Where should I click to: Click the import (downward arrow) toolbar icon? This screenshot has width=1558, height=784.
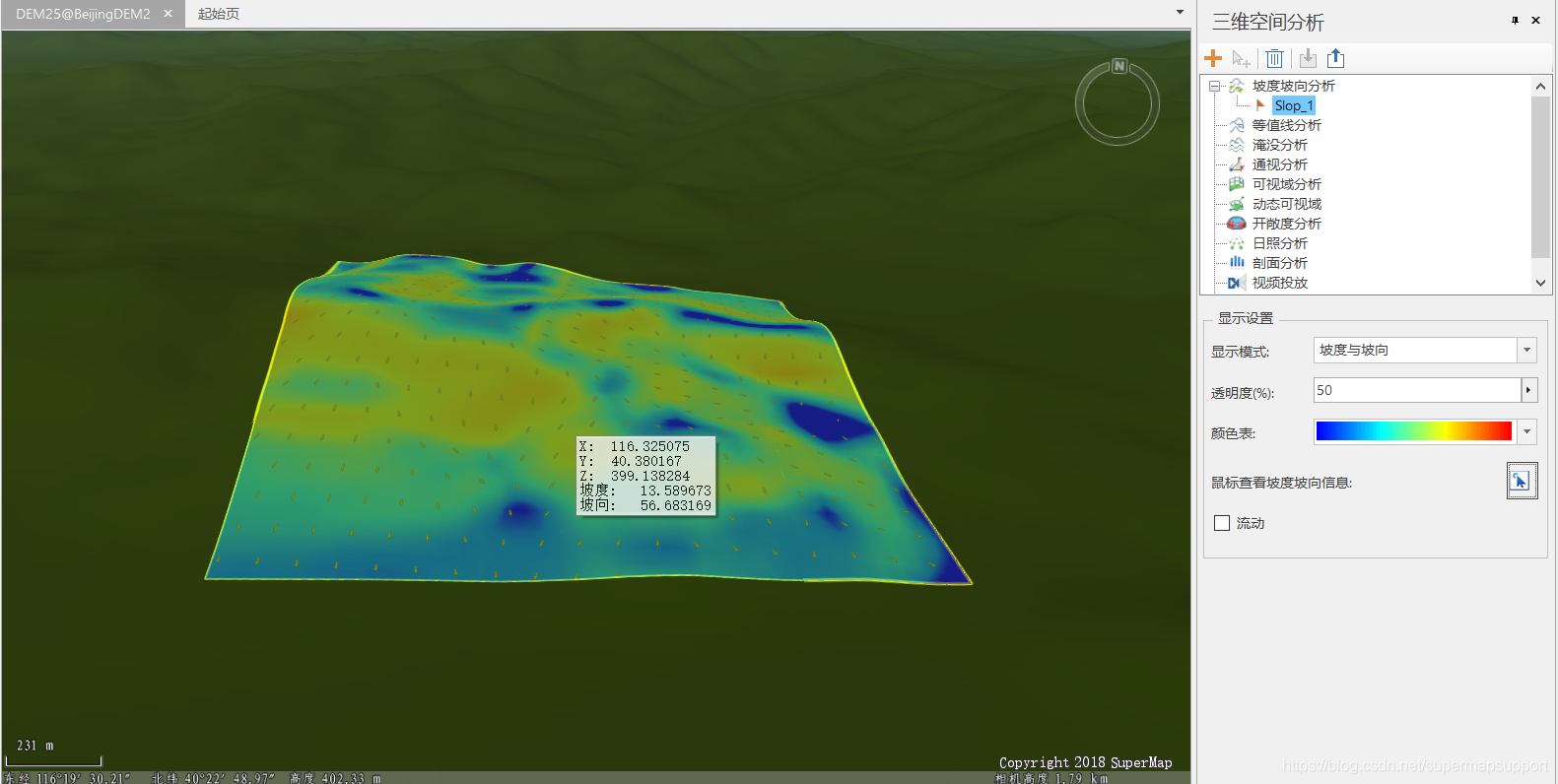[1308, 58]
